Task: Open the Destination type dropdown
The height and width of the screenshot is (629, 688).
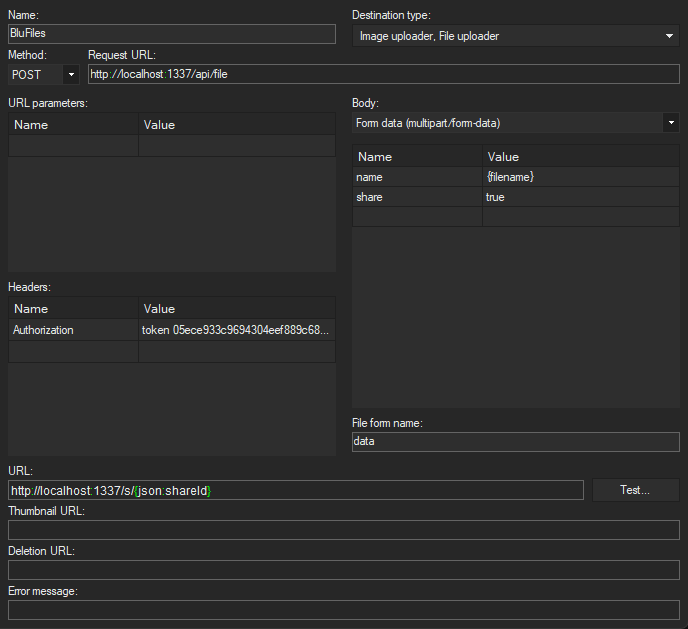Action: (x=515, y=36)
